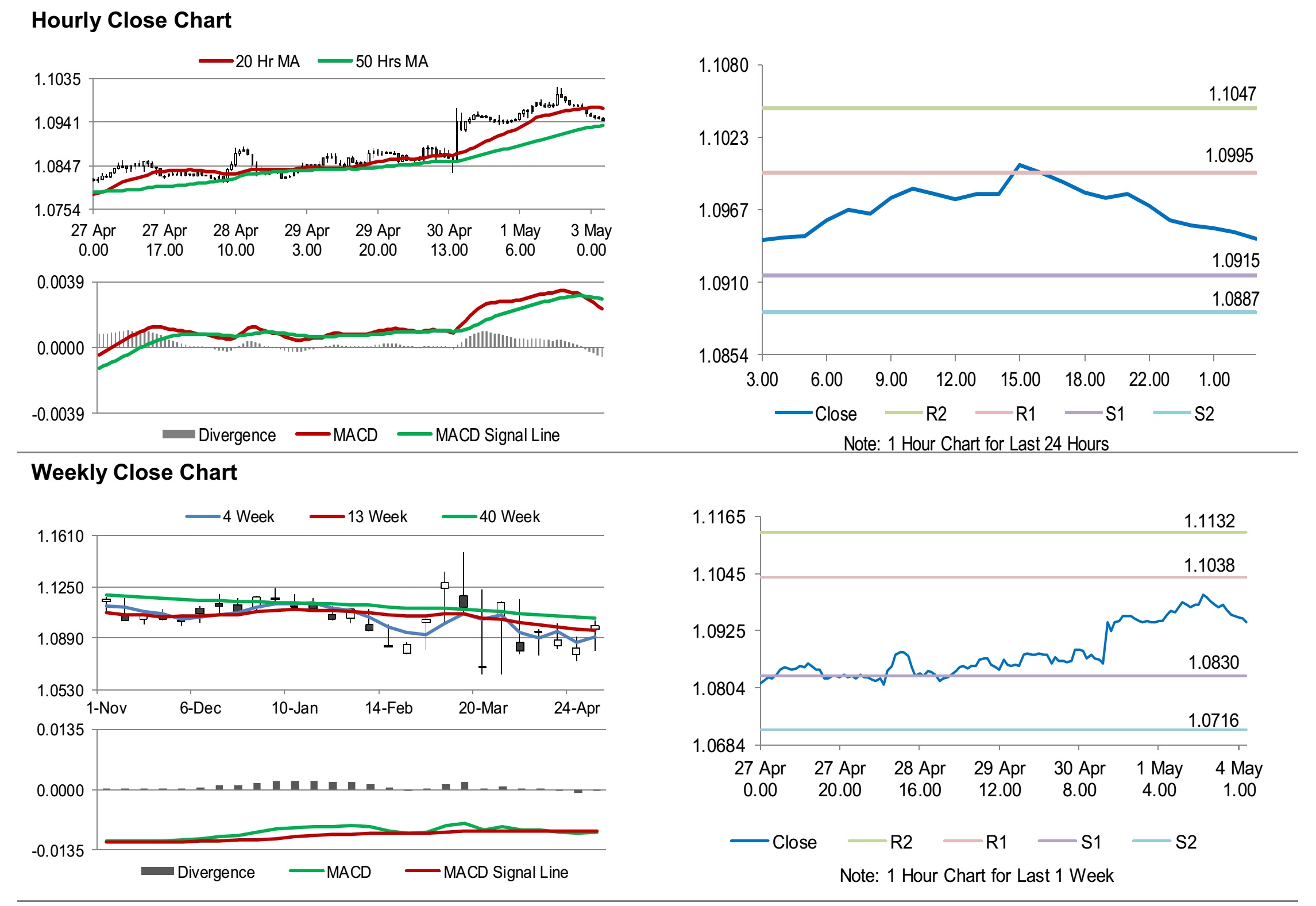
Task: Click the 1.0887 S2 level label
Action: [x=1235, y=299]
